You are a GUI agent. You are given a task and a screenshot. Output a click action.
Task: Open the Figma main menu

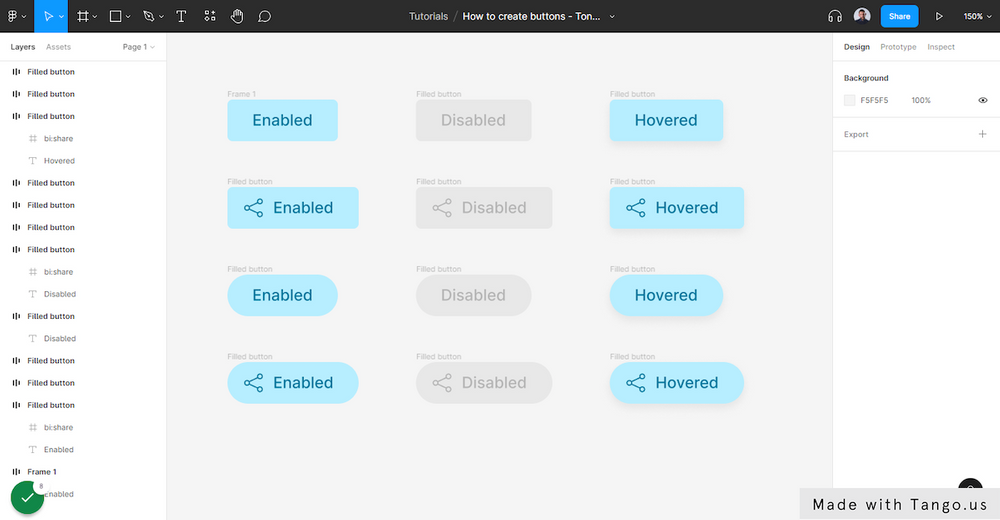click(x=12, y=17)
